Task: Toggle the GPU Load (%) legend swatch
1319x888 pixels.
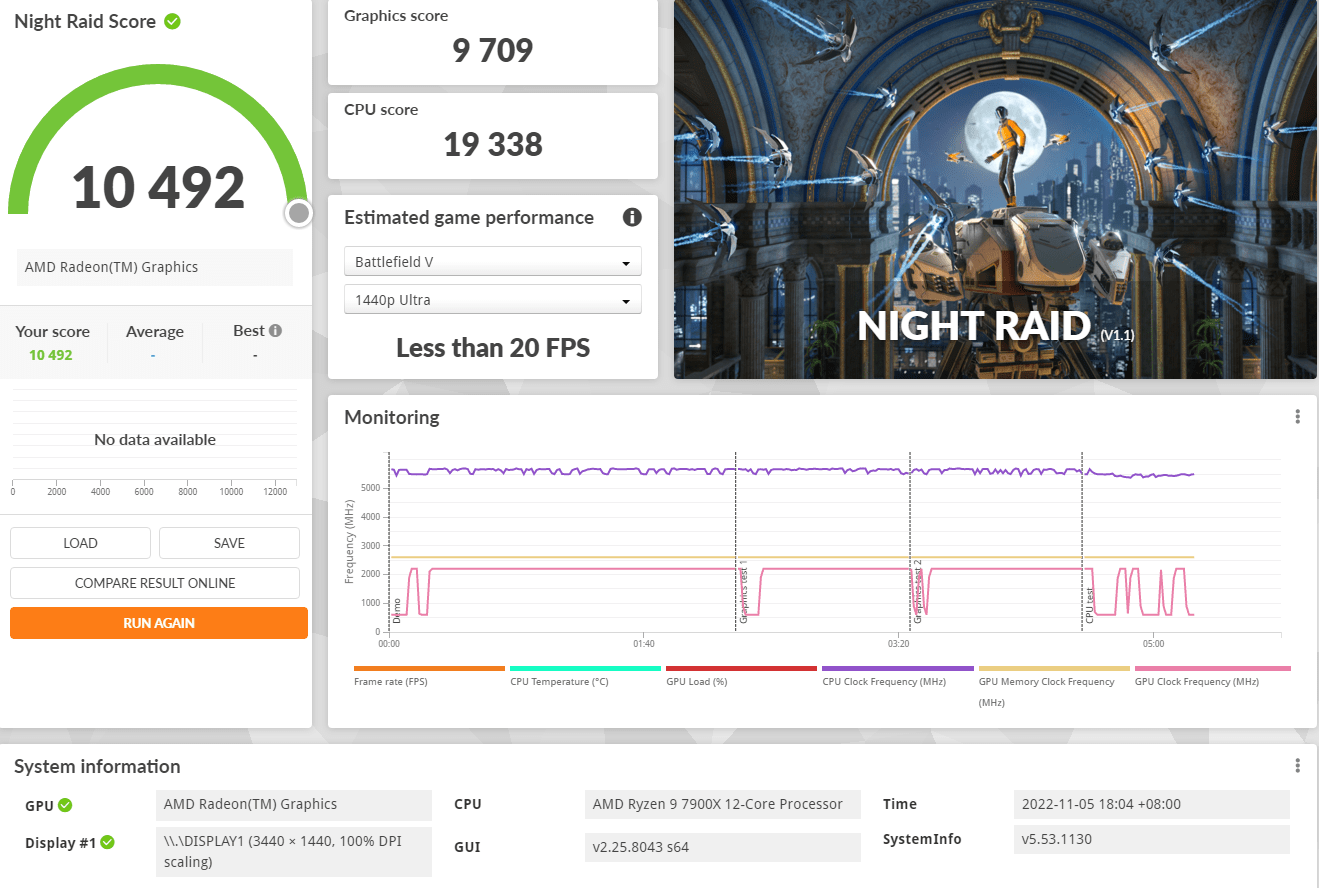Action: [742, 668]
